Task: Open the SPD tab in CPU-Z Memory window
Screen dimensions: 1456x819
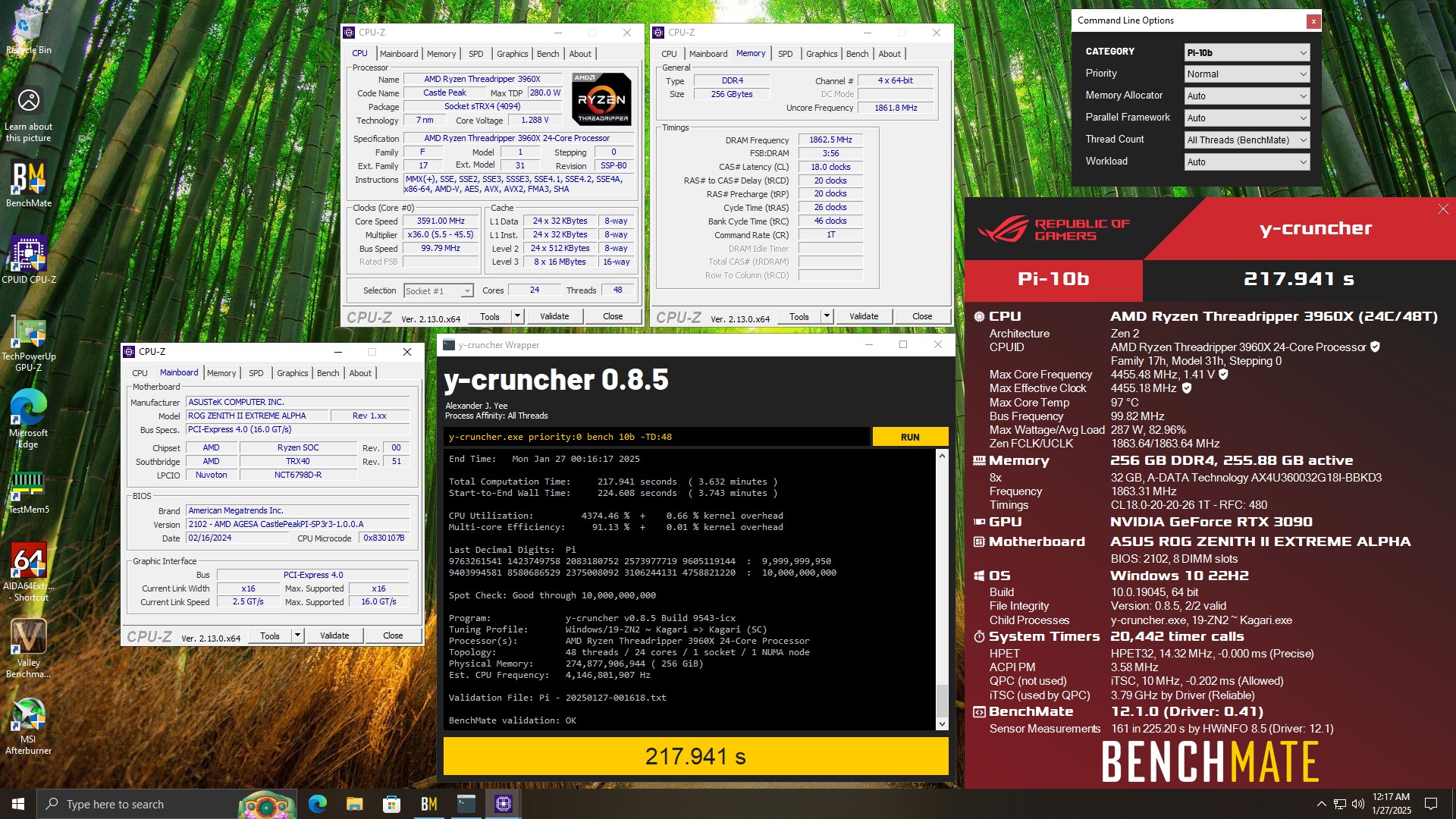Action: [785, 54]
